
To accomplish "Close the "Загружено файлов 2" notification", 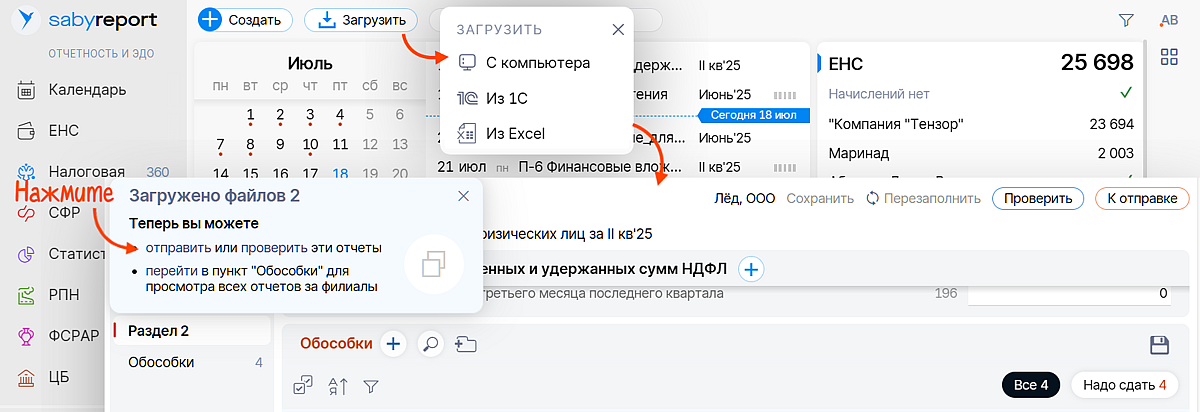I will 463,196.
